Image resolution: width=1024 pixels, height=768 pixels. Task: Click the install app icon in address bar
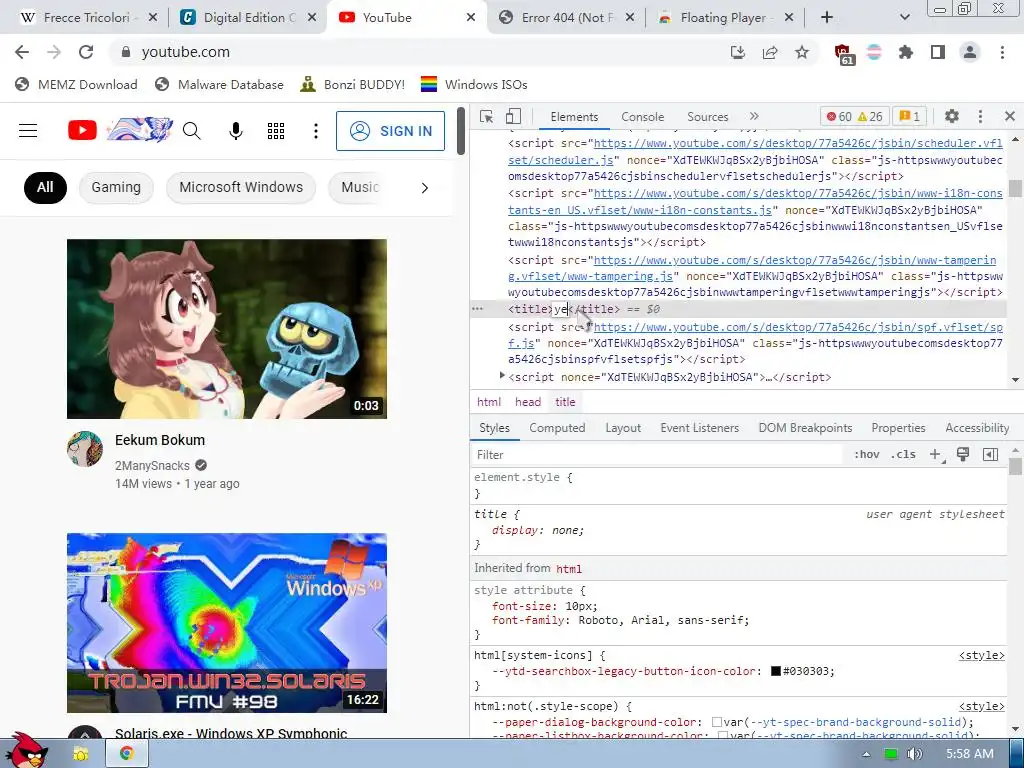(737, 52)
